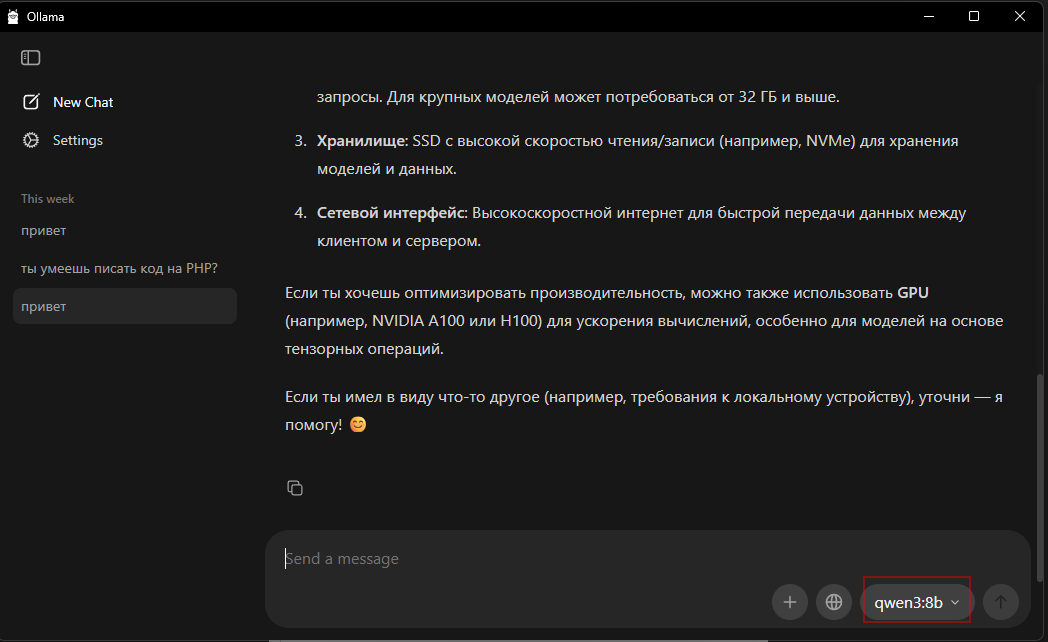This screenshot has height=642, width=1048.
Task: Minimize the Ollama window
Action: point(928,16)
